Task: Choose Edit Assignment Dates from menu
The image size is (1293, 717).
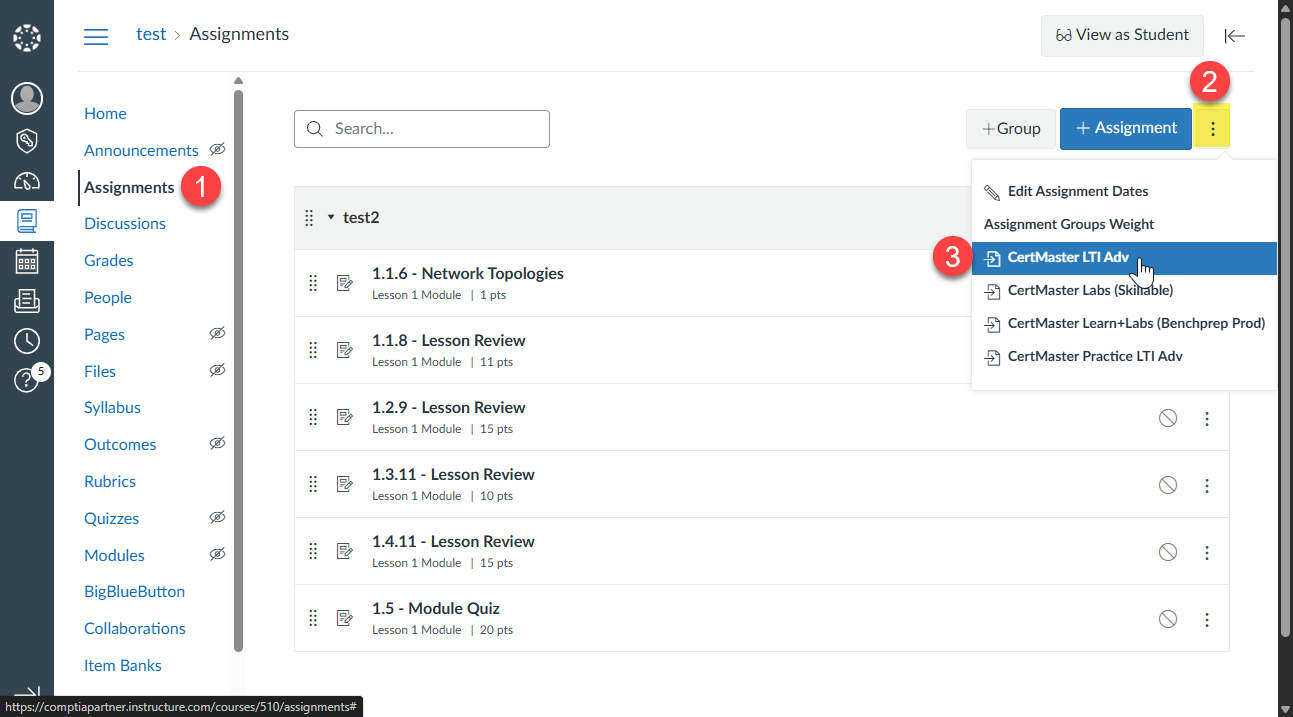Action: tap(1077, 191)
